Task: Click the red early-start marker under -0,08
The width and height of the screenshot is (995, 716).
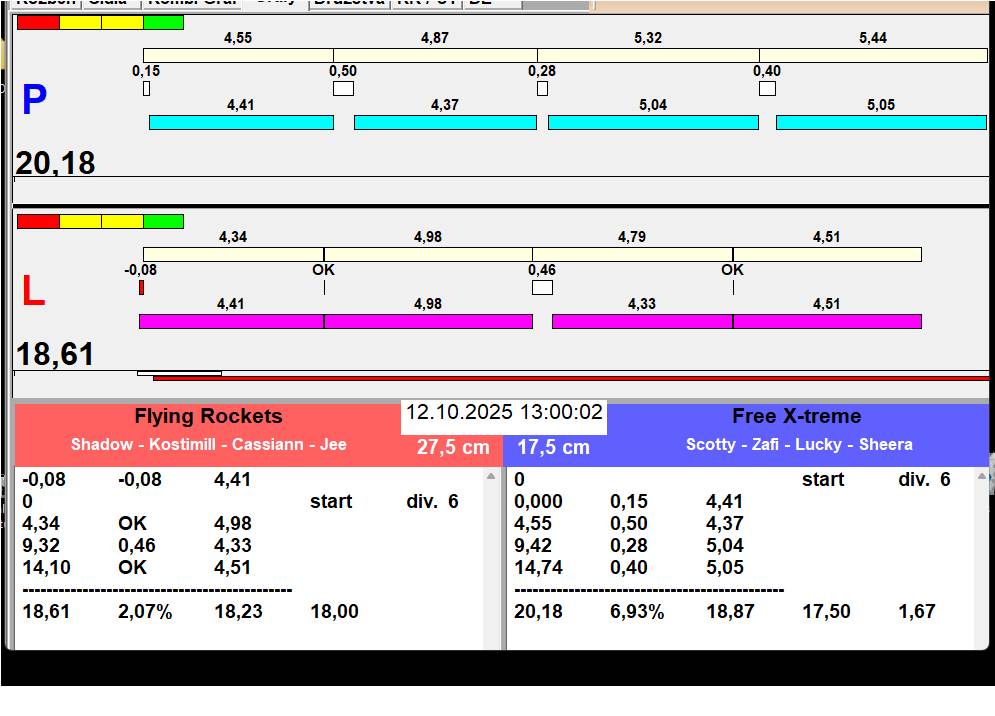Action: tap(142, 288)
